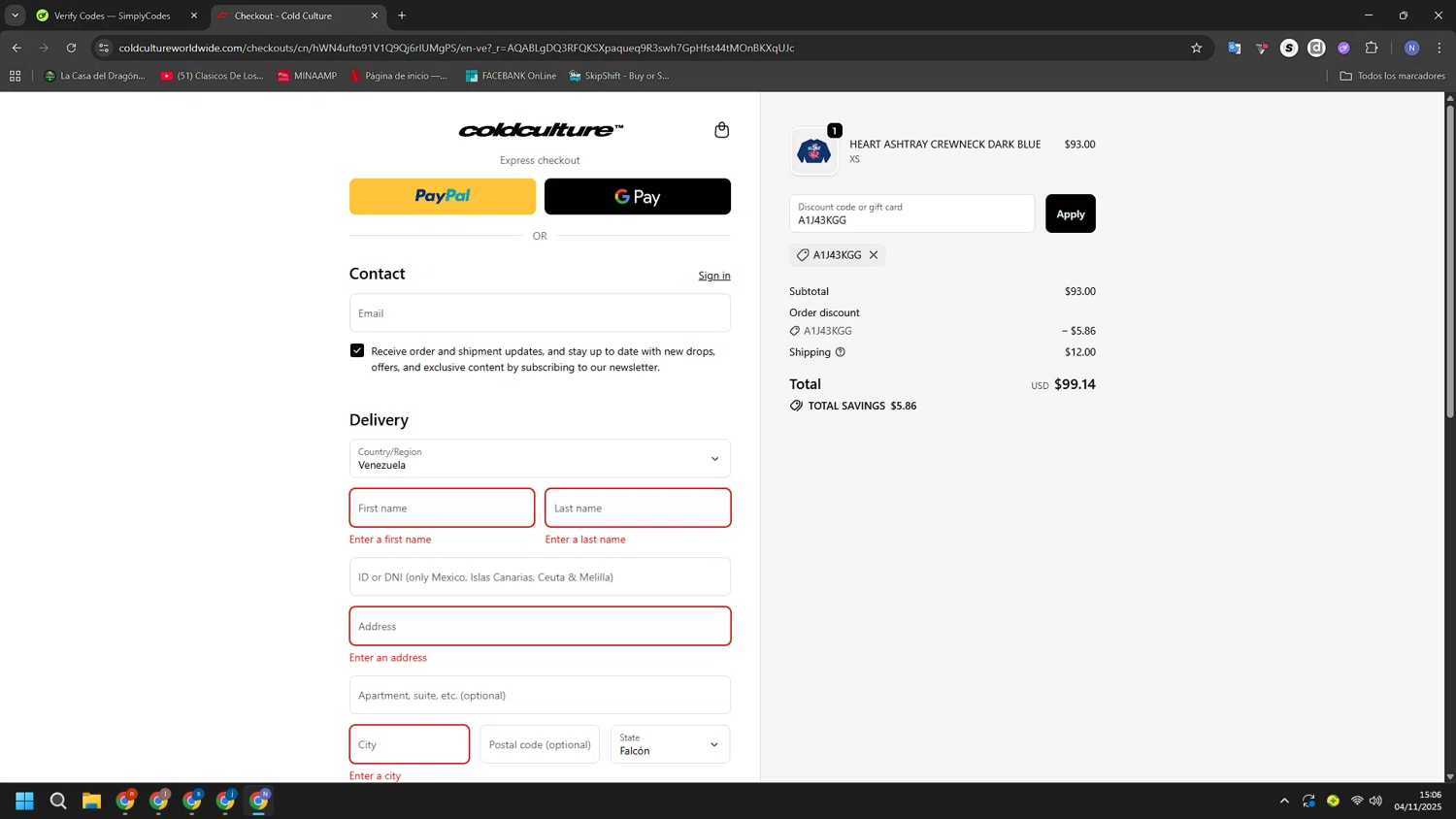Reload the checkout page
Screen dimensions: 1456x819
pyautogui.click(x=71, y=48)
